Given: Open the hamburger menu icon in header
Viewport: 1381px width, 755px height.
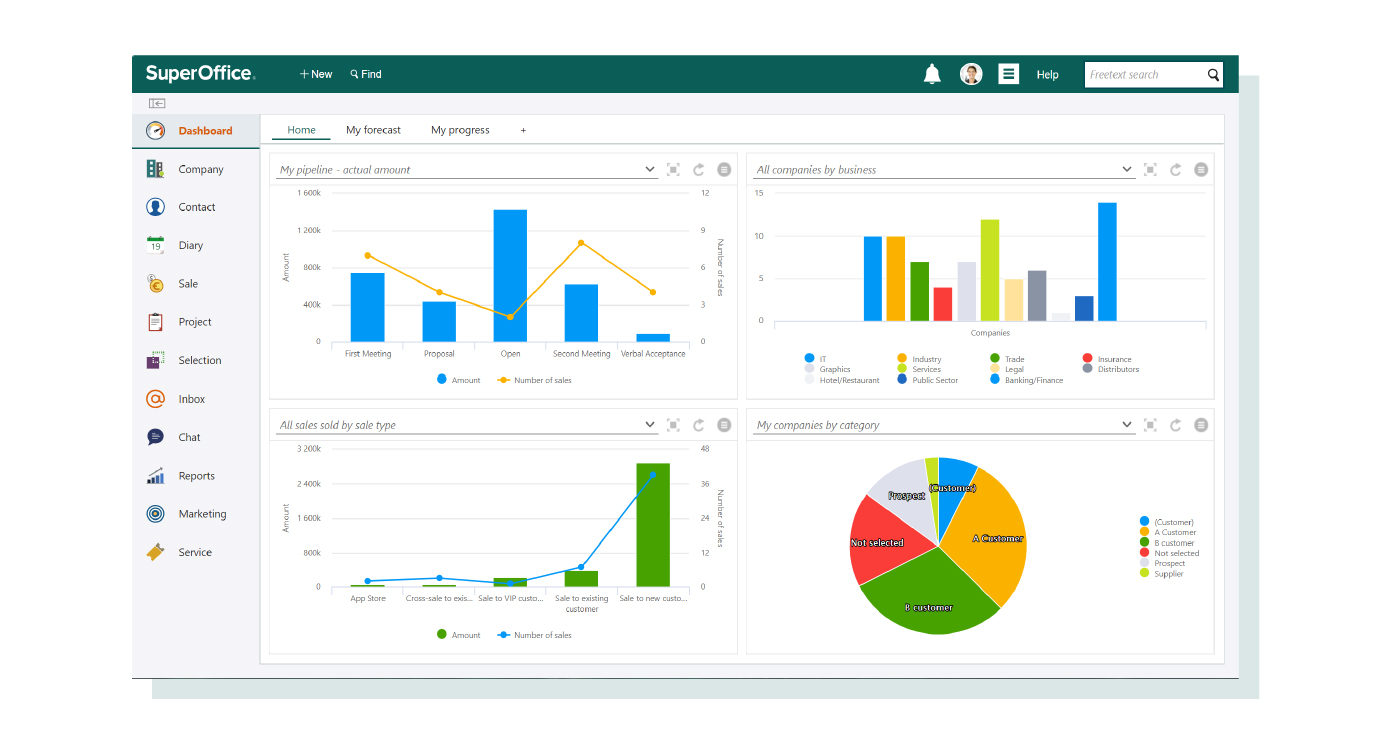Looking at the screenshot, I should [x=1008, y=74].
